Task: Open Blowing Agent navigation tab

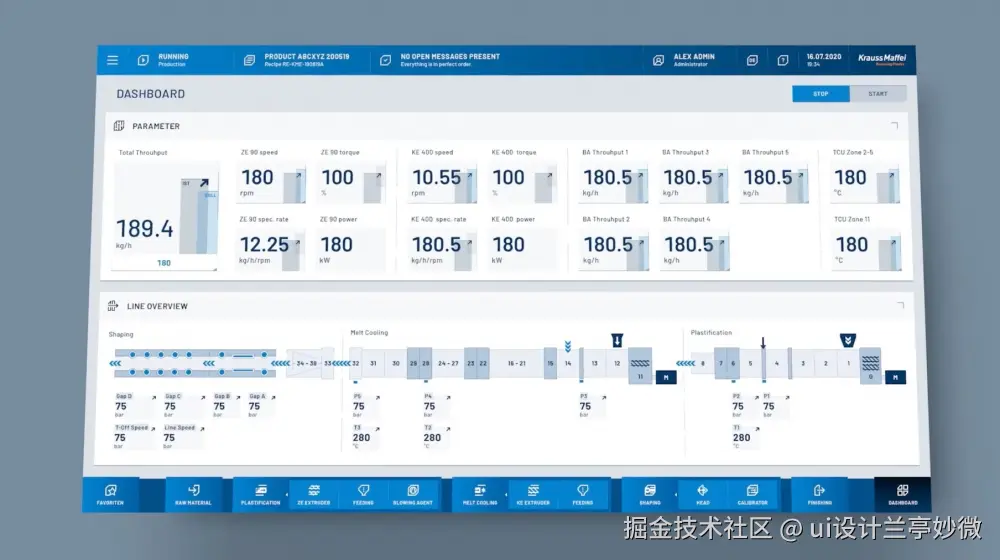Action: (413, 494)
